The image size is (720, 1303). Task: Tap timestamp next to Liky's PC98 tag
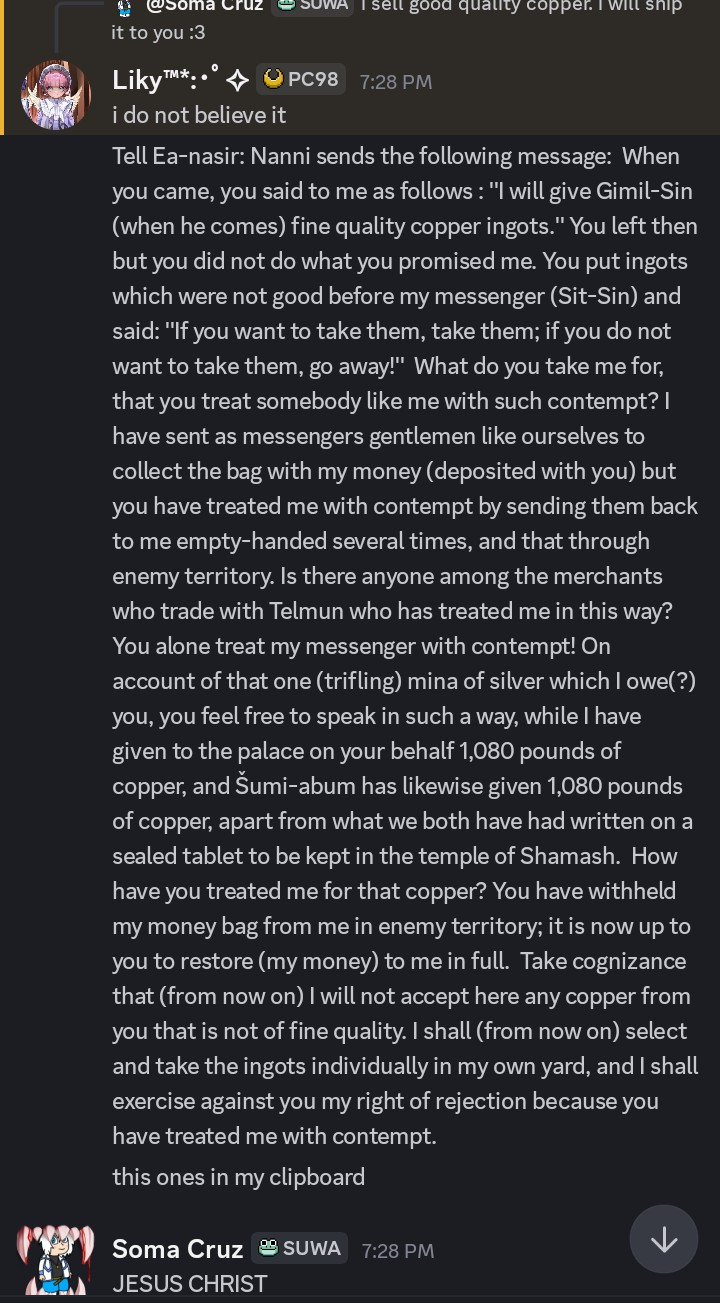[x=396, y=82]
